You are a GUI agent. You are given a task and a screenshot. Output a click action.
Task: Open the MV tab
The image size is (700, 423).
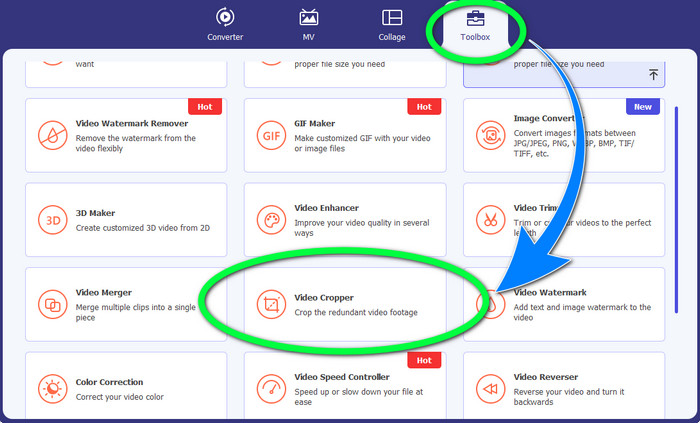pyautogui.click(x=309, y=24)
